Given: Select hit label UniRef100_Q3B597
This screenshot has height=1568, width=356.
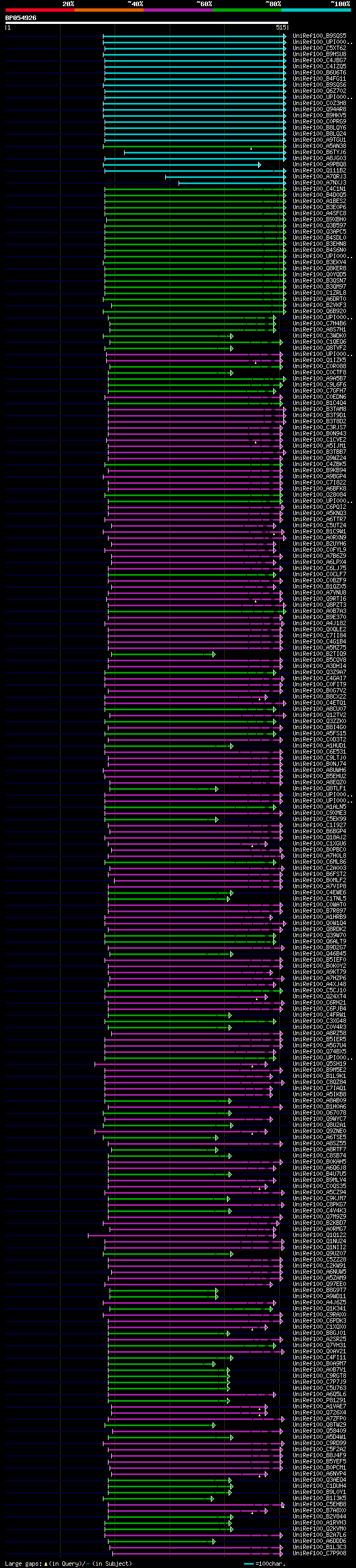Looking at the screenshot, I should click(319, 226).
